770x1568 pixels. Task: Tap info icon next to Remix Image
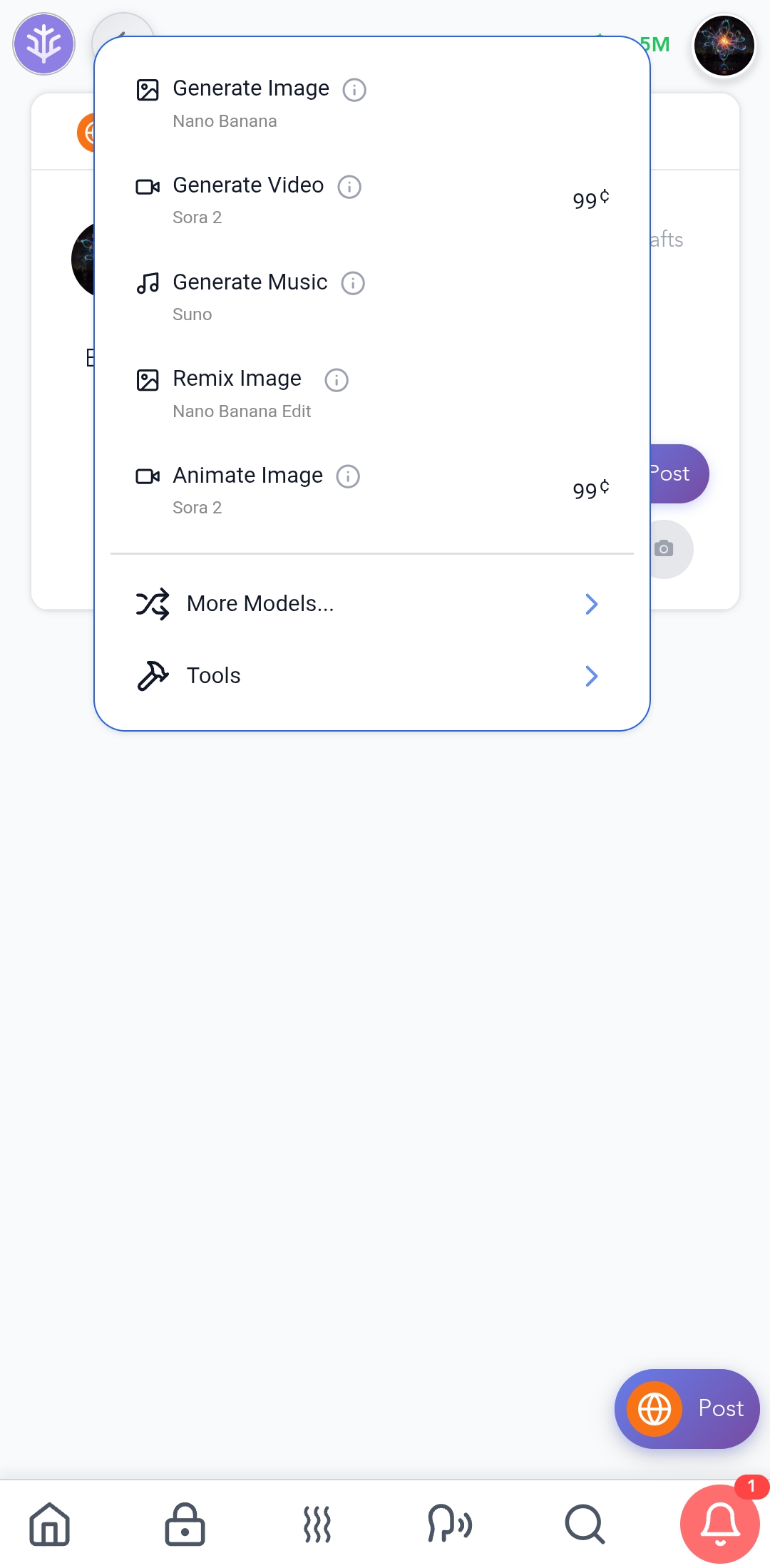point(337,380)
